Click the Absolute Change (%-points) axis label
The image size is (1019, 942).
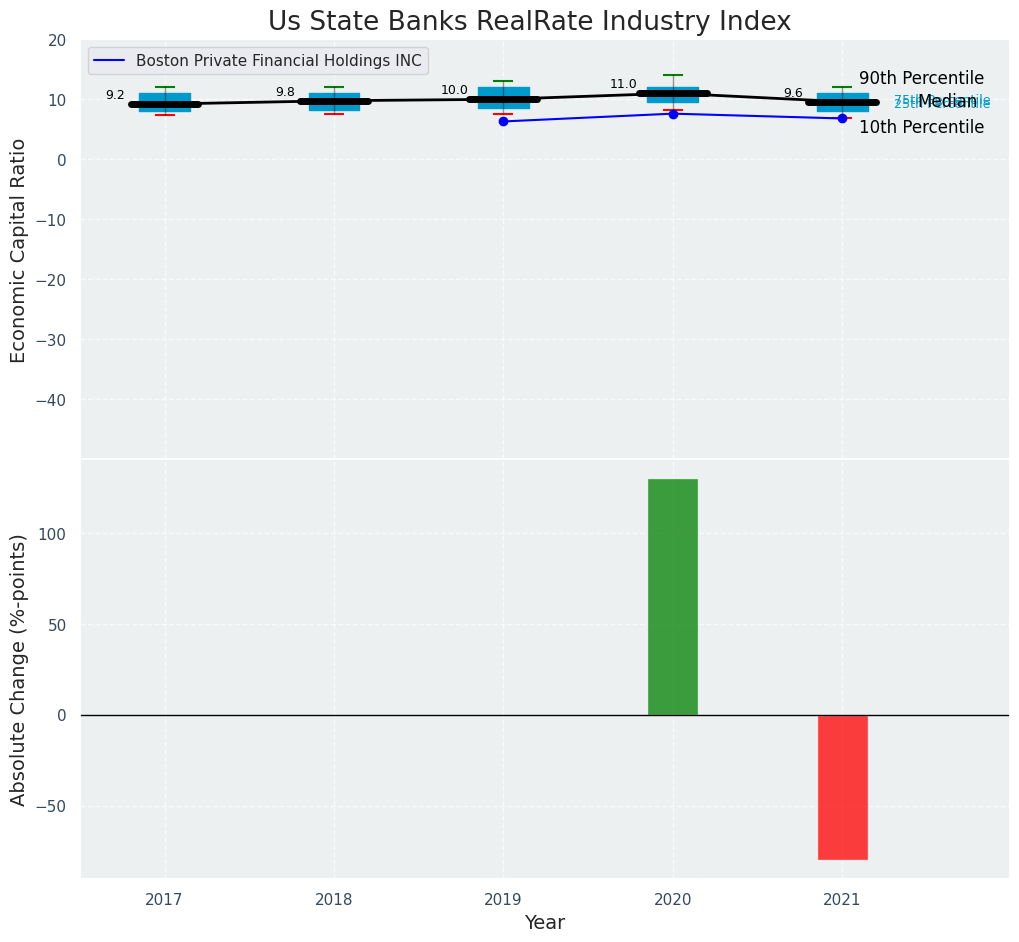(x=19, y=669)
